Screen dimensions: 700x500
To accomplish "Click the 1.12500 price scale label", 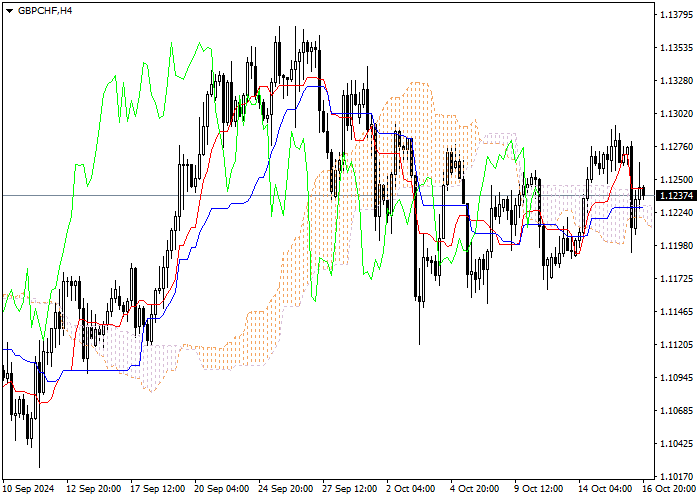I will pyautogui.click(x=676, y=180).
